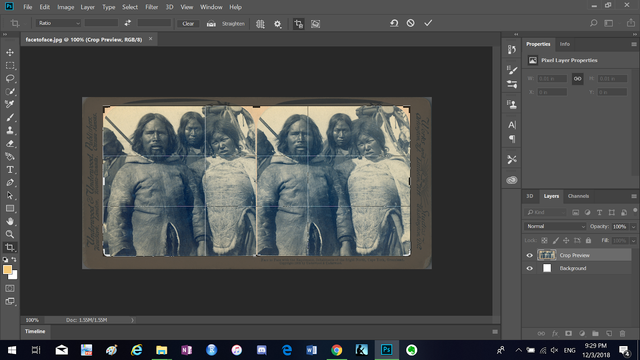
Task: Open the Character panel icon
Action: tap(512, 125)
